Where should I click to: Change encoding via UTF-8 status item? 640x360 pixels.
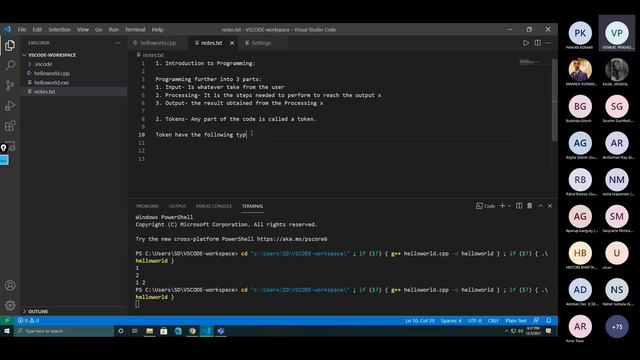point(474,320)
